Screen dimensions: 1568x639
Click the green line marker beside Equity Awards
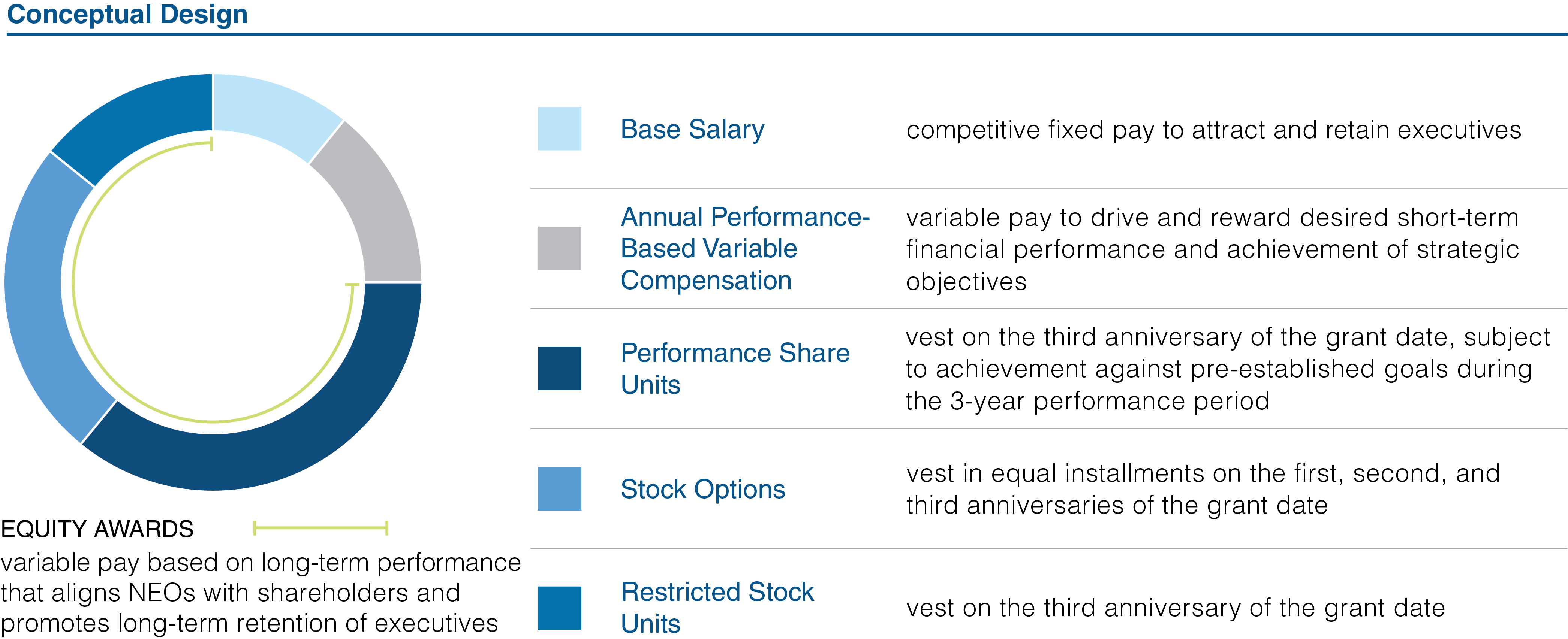320,528
